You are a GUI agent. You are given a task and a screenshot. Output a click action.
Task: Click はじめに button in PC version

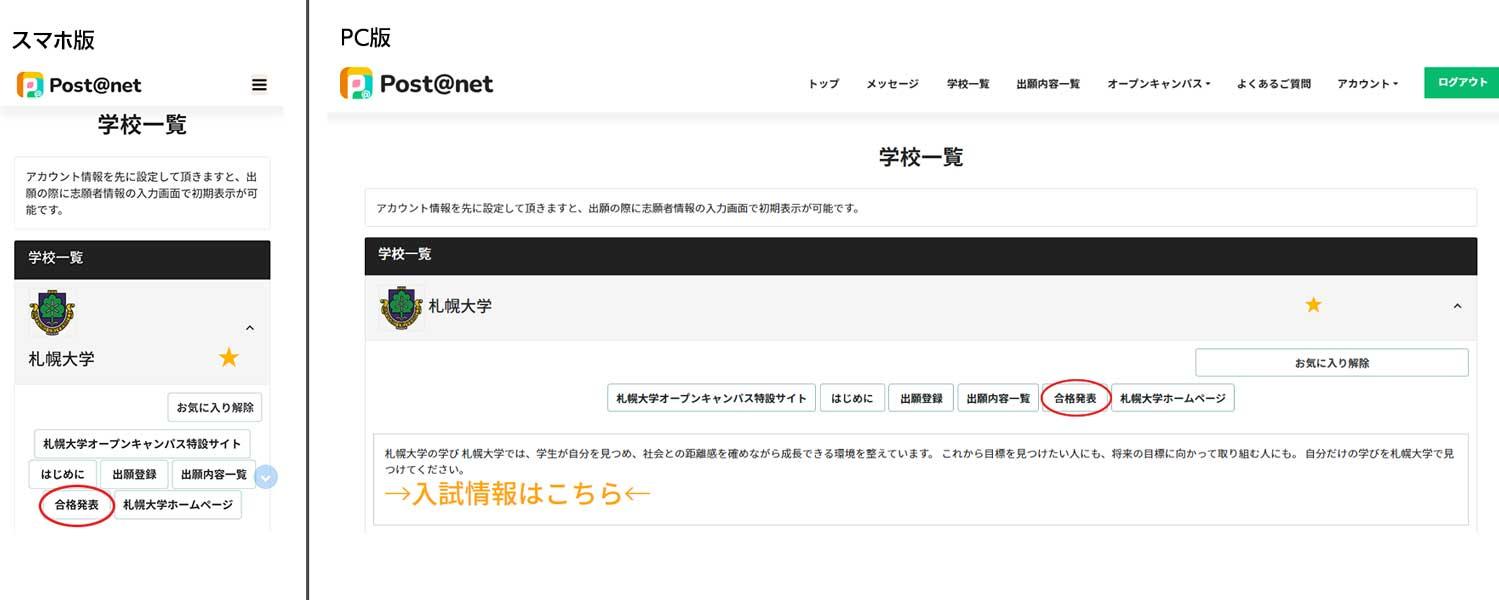click(852, 398)
